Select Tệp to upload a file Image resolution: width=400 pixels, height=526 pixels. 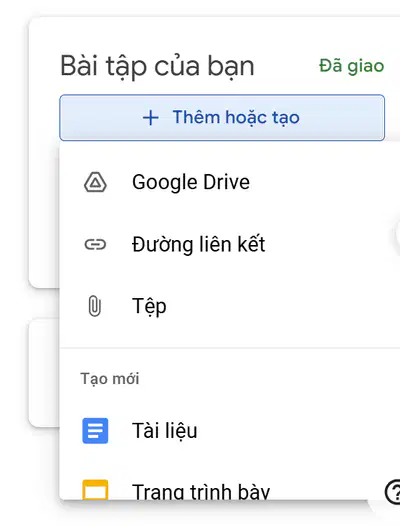coord(230,306)
